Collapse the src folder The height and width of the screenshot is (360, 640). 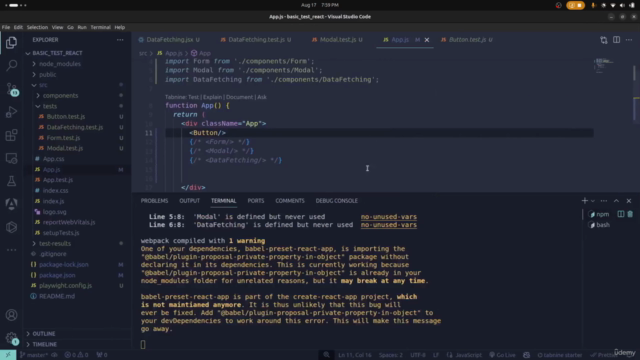coord(43,85)
